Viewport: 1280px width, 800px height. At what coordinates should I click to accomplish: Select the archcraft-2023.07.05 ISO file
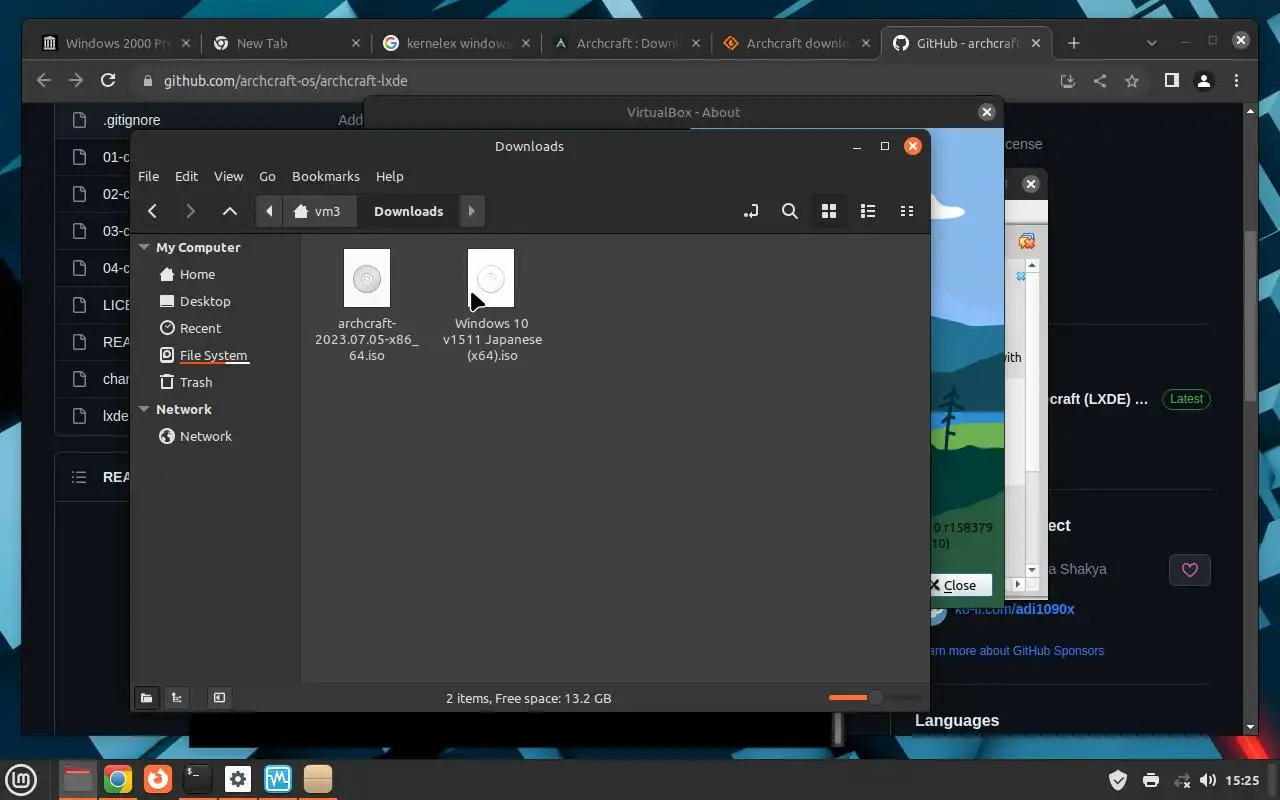[x=367, y=305]
